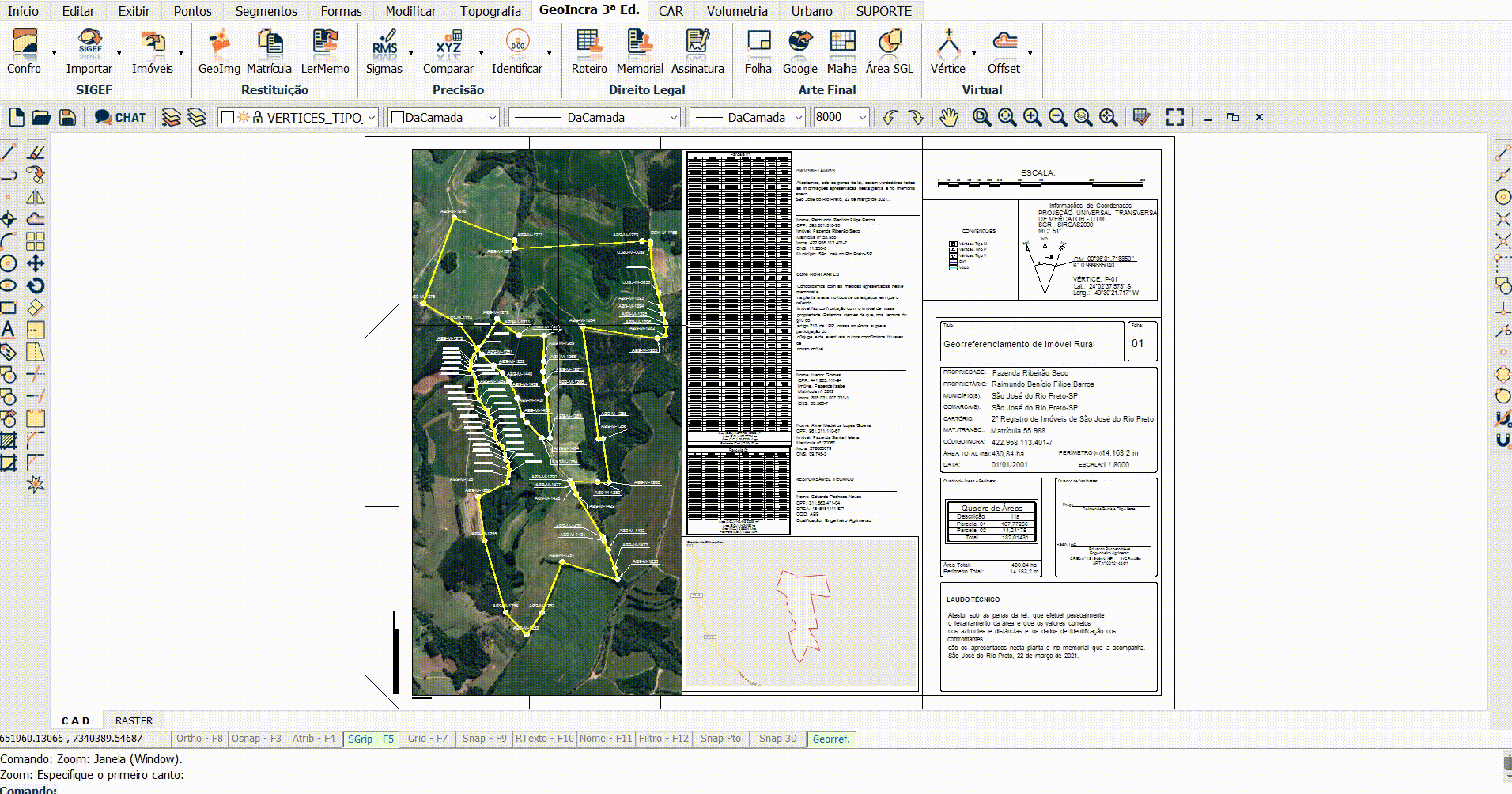1512x794 pixels.
Task: Expand the Importar dropdown arrow
Action: click(x=119, y=53)
